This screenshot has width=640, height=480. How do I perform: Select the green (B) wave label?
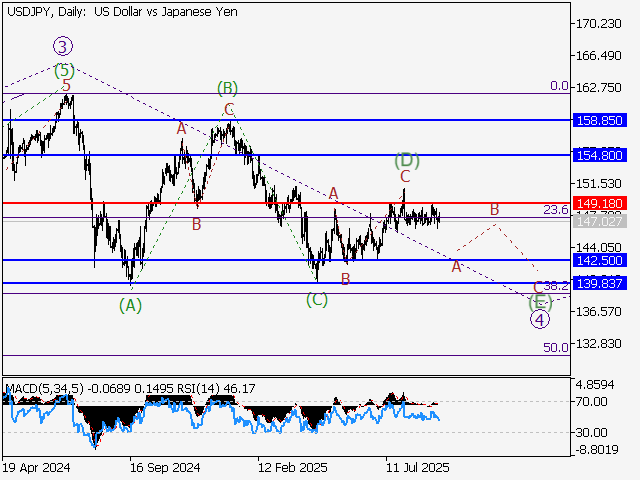point(227,88)
